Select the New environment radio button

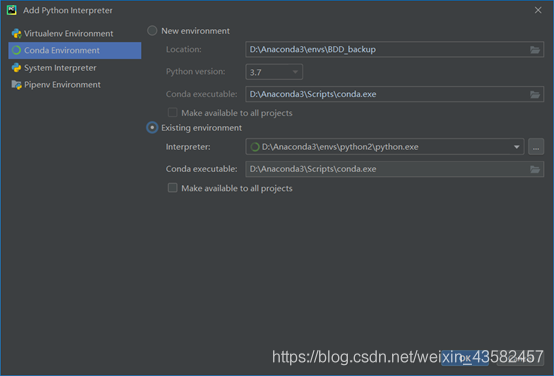pyautogui.click(x=152, y=31)
